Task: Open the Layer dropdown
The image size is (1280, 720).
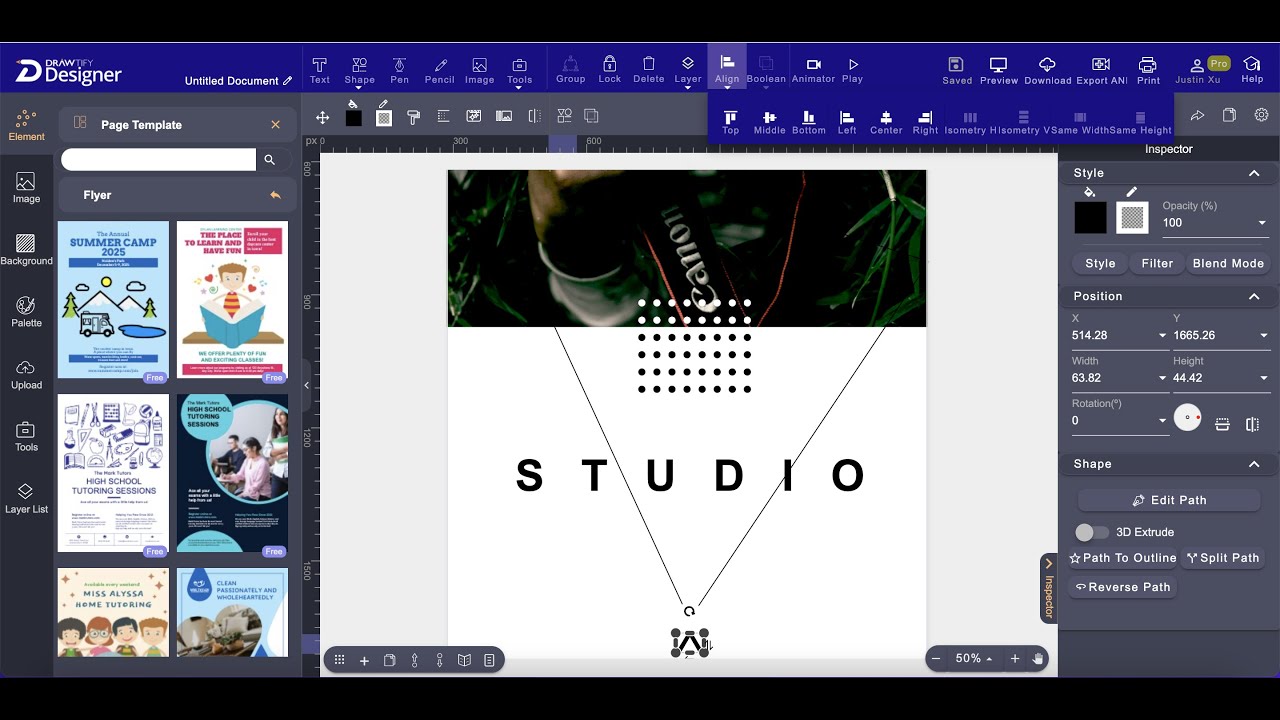Action: (x=687, y=70)
